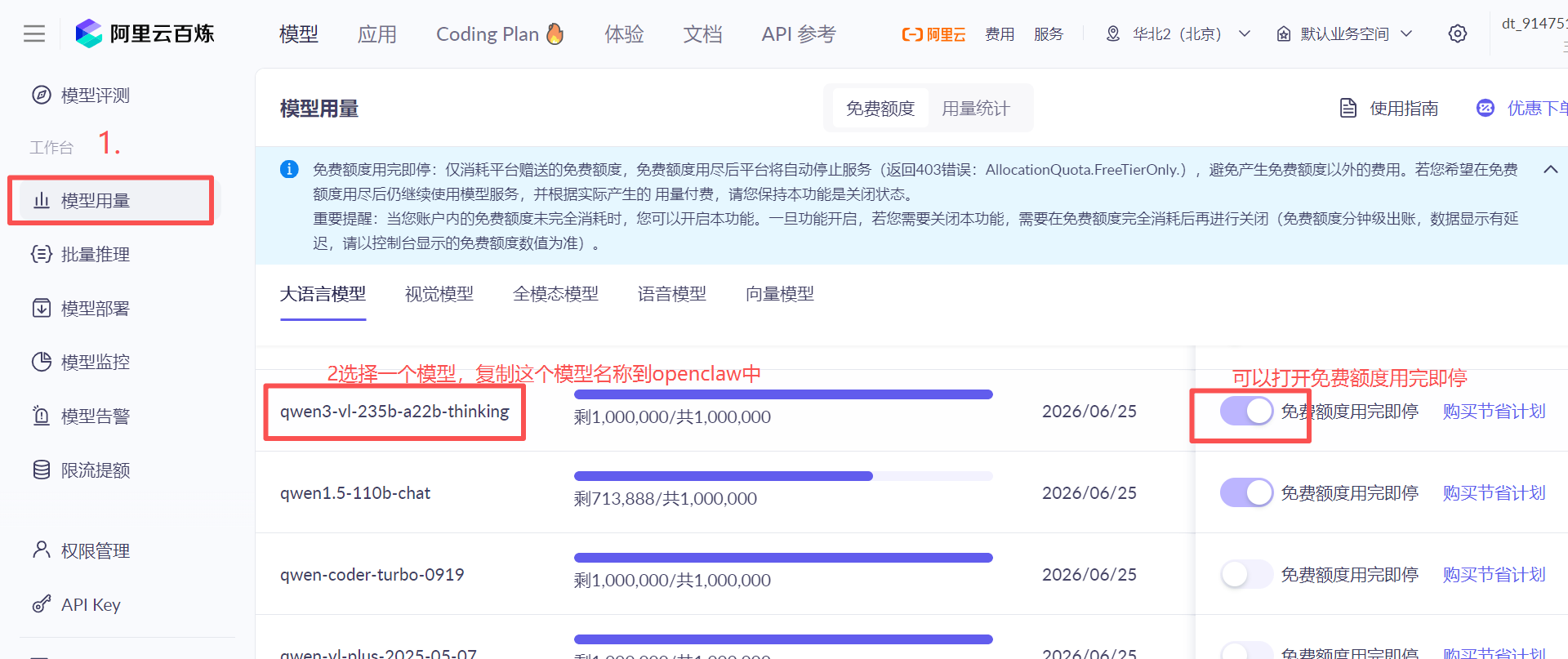Viewport: 1568px width, 659px height.
Task: Click the region location pin icon
Action: coord(1113,33)
